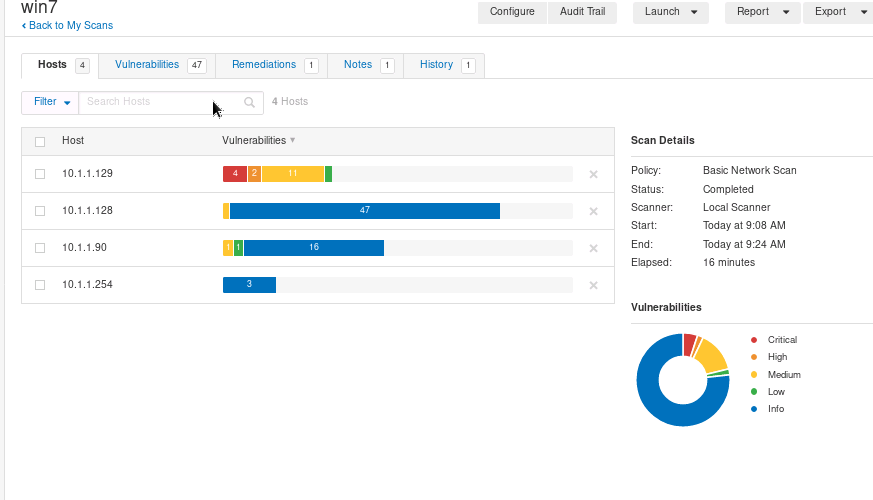This screenshot has height=500, width=873.
Task: Click the yellow Medium slice of donut chart
Action: point(713,355)
